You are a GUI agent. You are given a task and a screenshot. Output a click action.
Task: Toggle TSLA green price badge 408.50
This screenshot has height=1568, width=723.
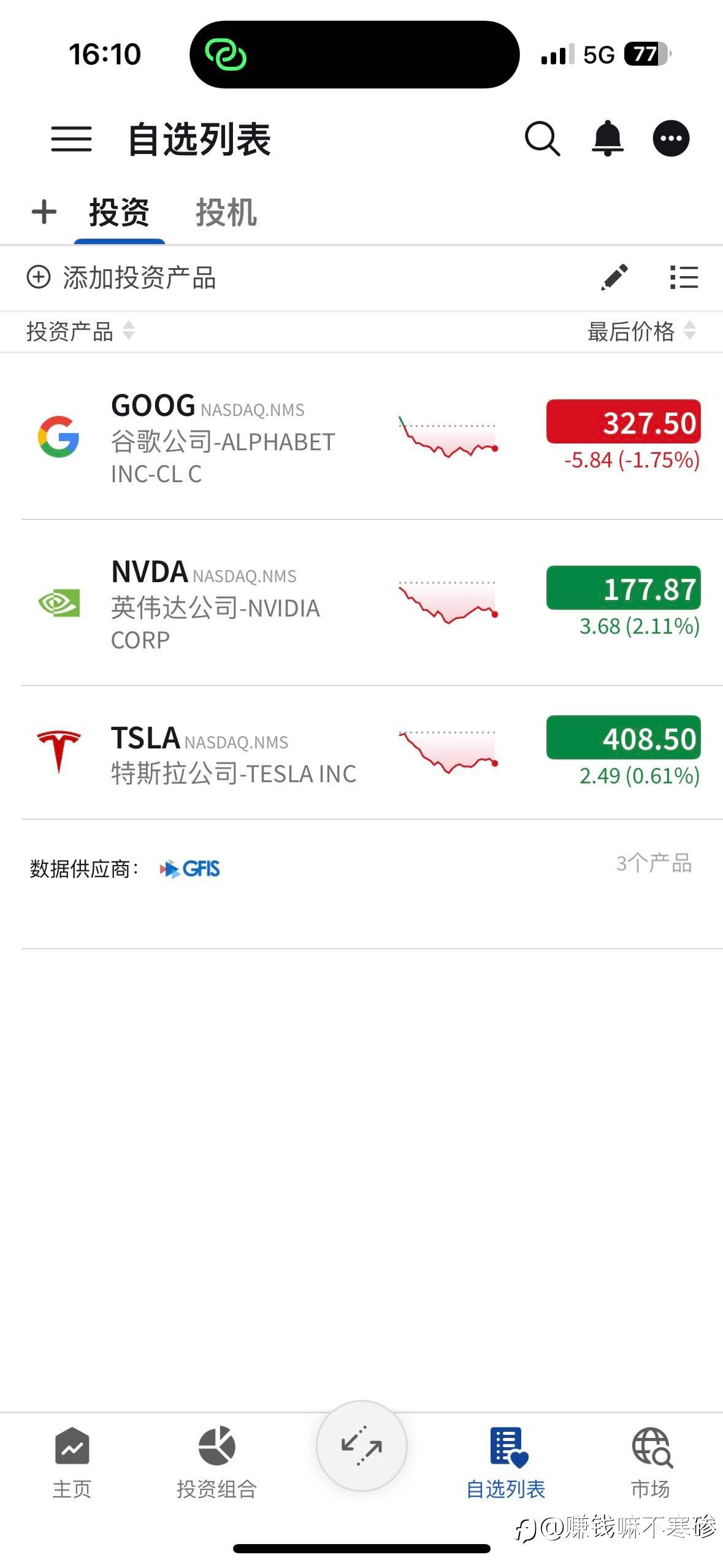(x=623, y=737)
